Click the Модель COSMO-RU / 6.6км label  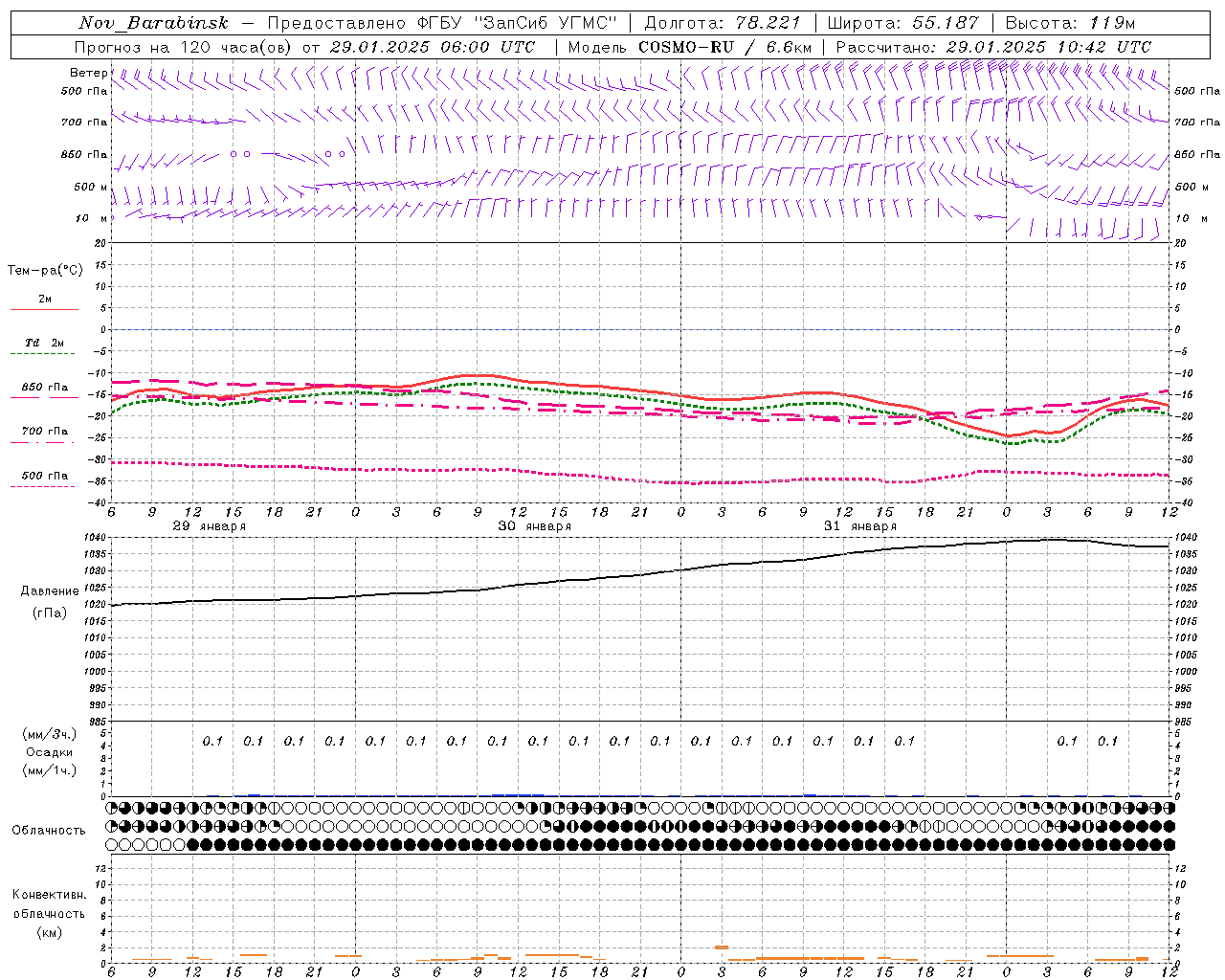click(690, 47)
